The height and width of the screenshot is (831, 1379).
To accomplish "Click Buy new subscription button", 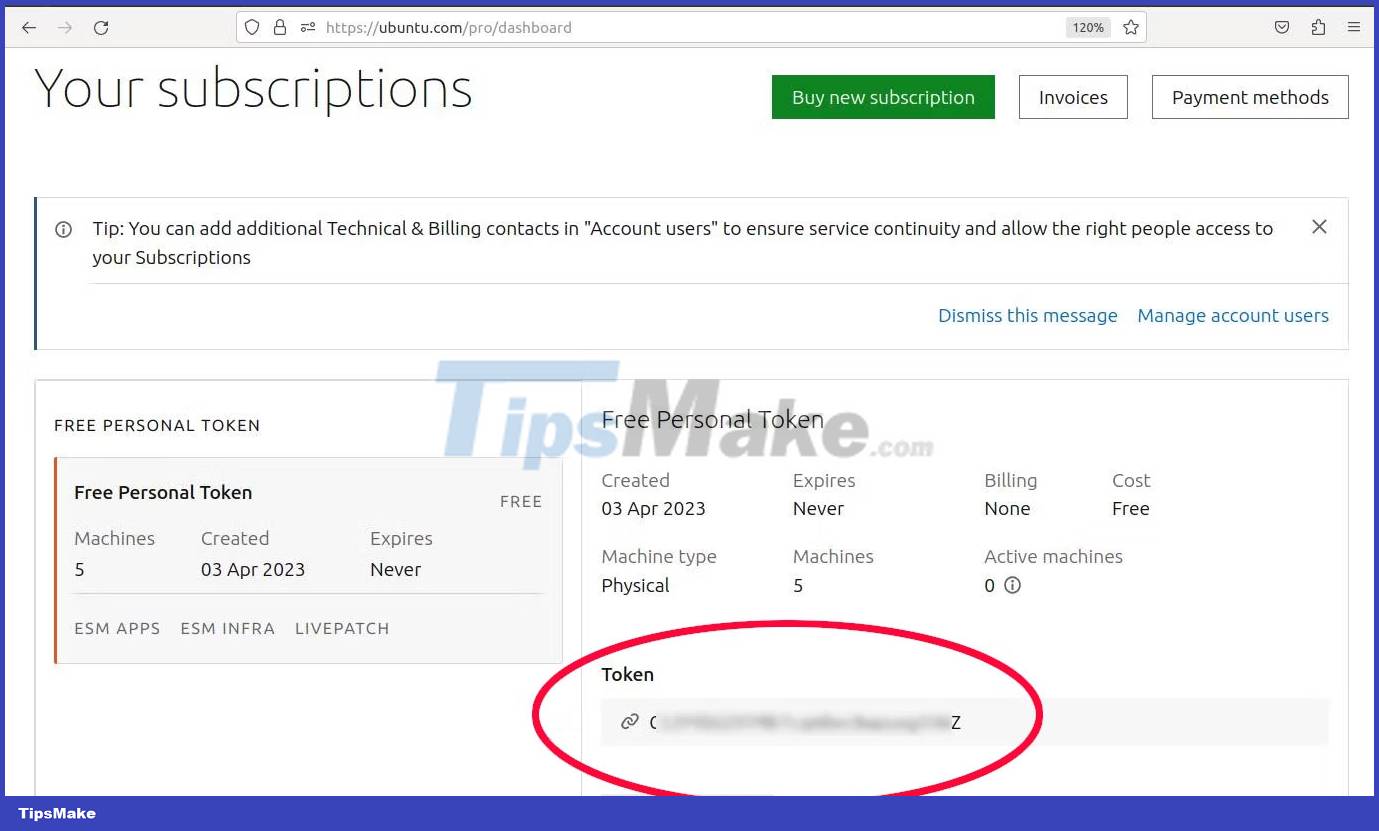I will click(x=883, y=98).
